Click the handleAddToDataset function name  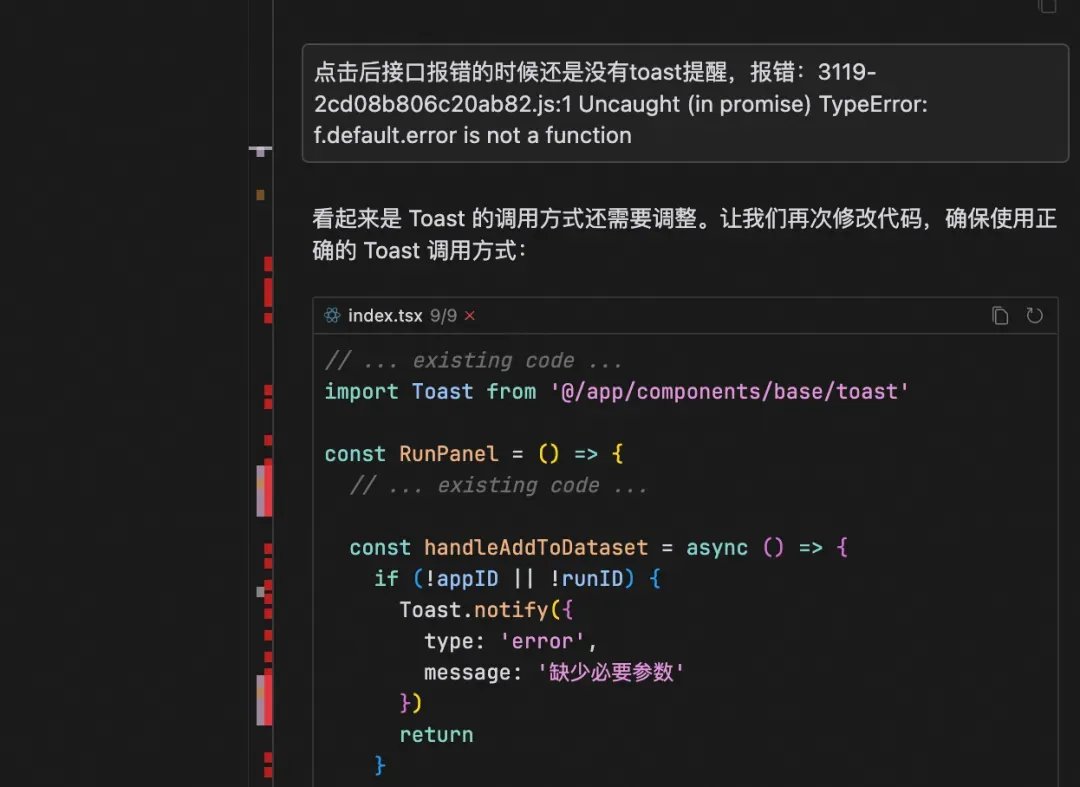[x=536, y=548]
